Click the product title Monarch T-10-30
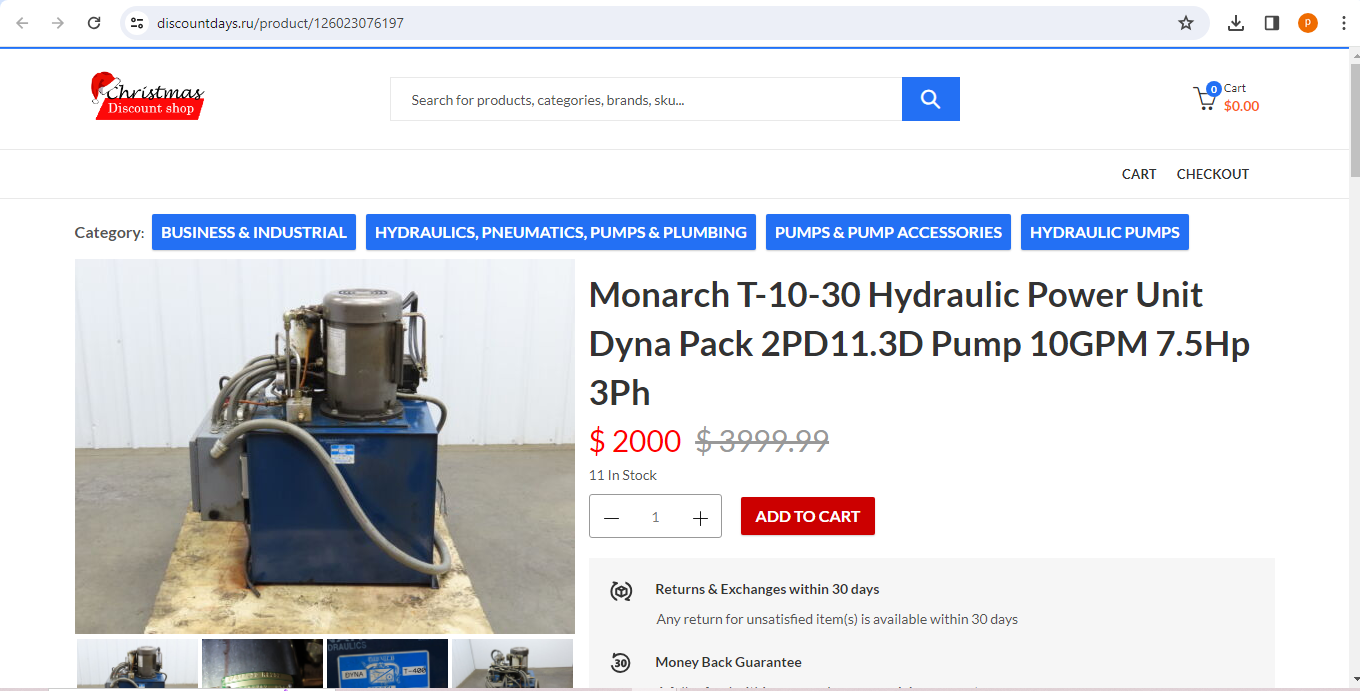This screenshot has width=1360, height=691. coord(919,343)
